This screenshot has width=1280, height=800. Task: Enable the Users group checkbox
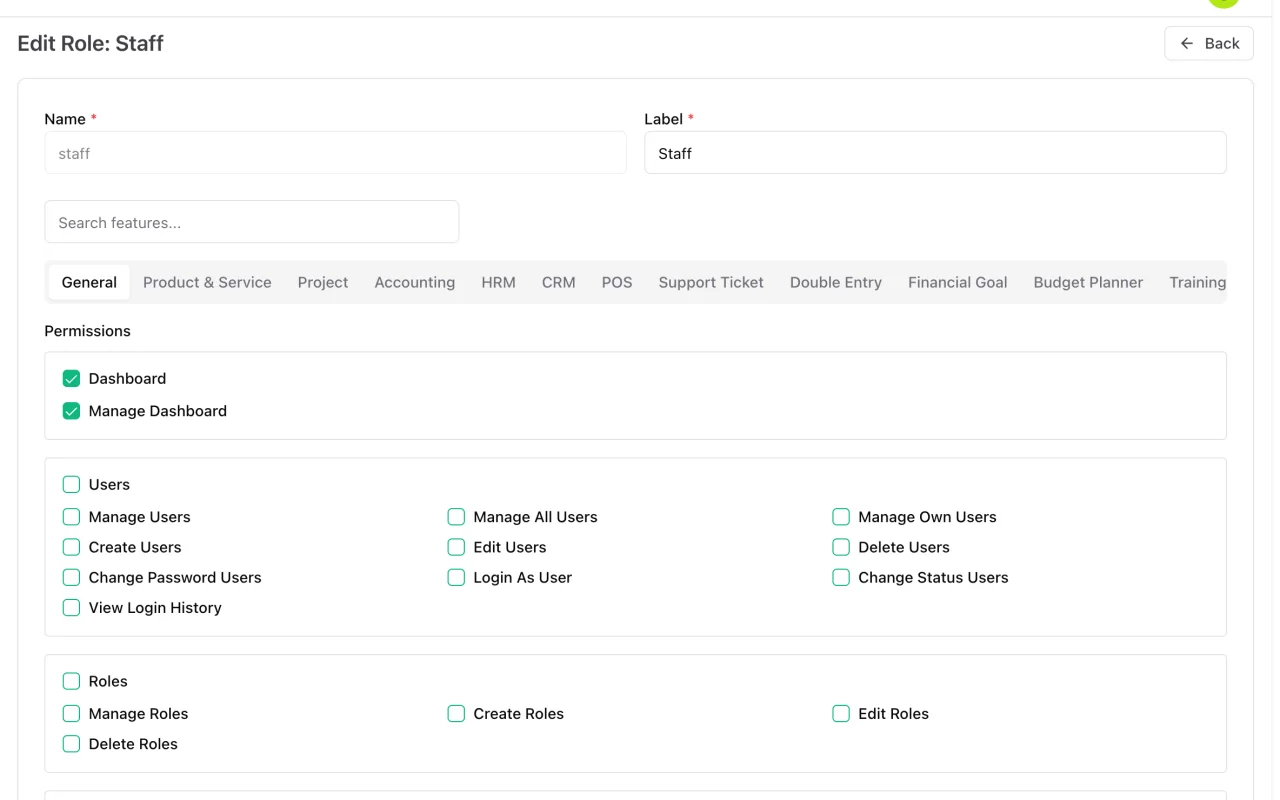tap(71, 485)
